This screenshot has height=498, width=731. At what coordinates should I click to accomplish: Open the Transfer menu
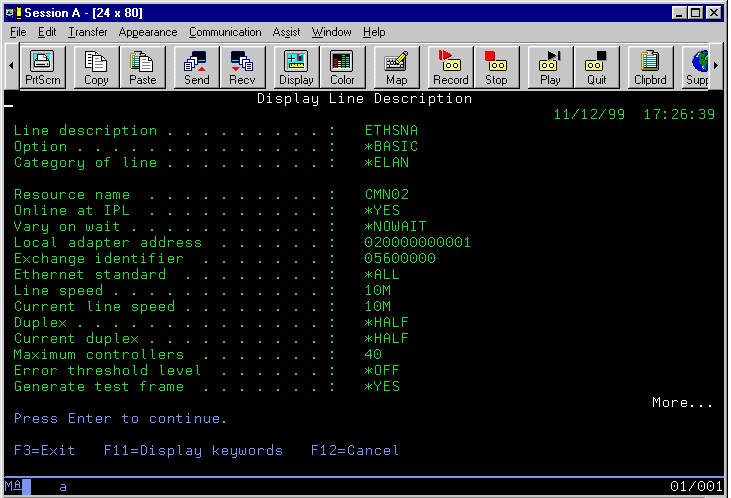(87, 32)
